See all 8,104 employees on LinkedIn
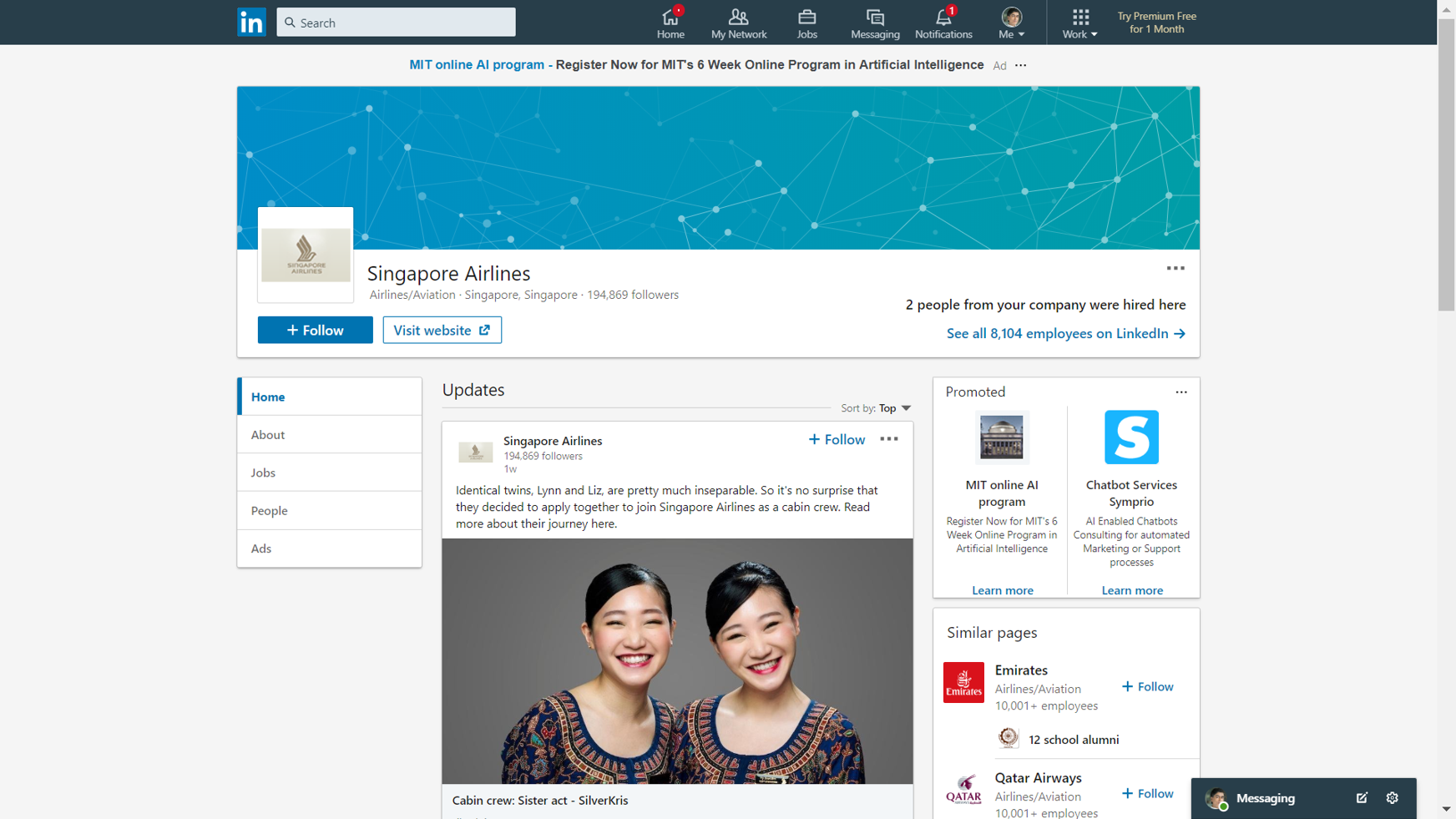This screenshot has width=1456, height=819. (x=1066, y=333)
